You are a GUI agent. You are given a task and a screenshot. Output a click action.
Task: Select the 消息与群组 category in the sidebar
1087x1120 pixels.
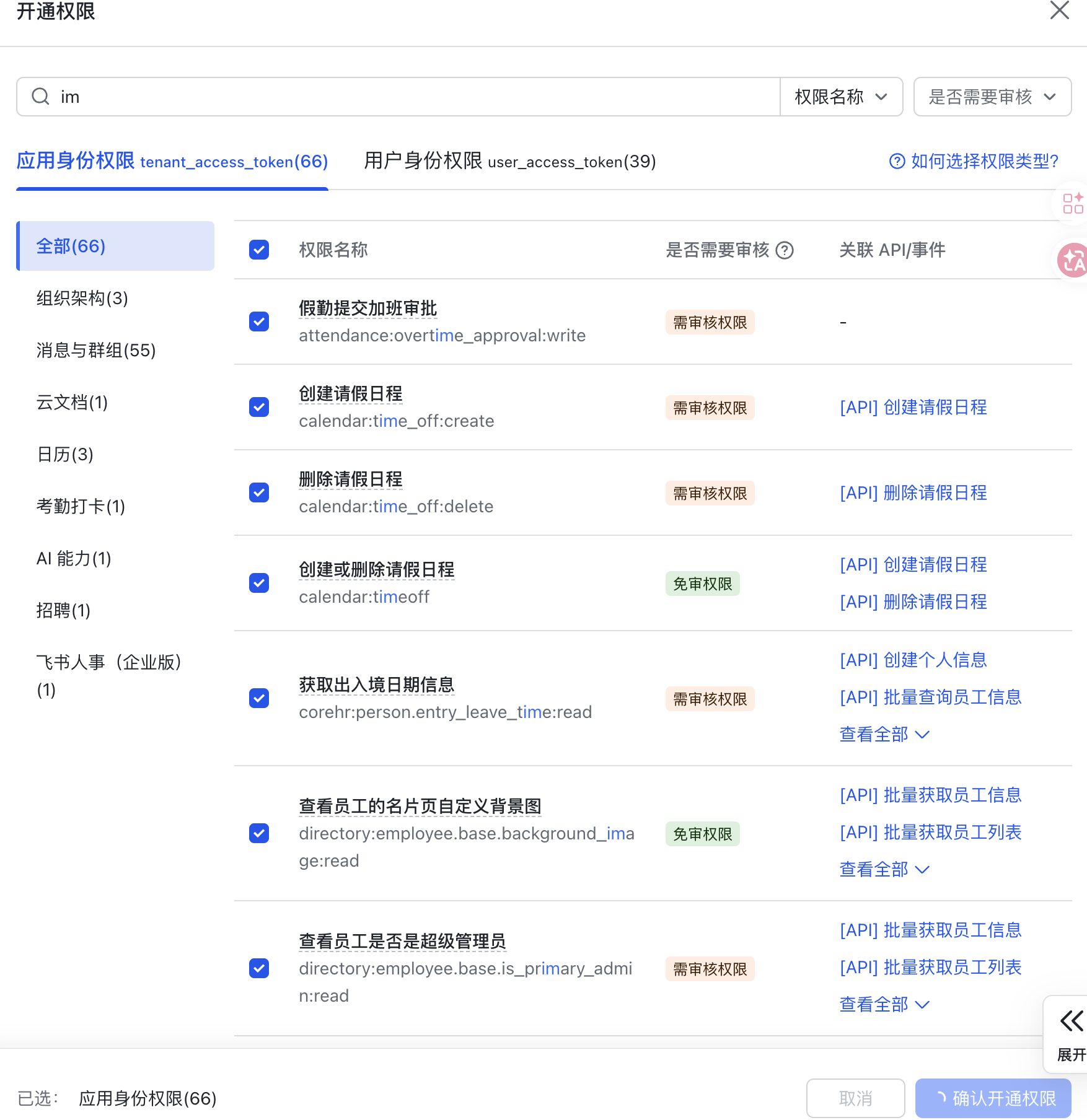pyautogui.click(x=96, y=351)
